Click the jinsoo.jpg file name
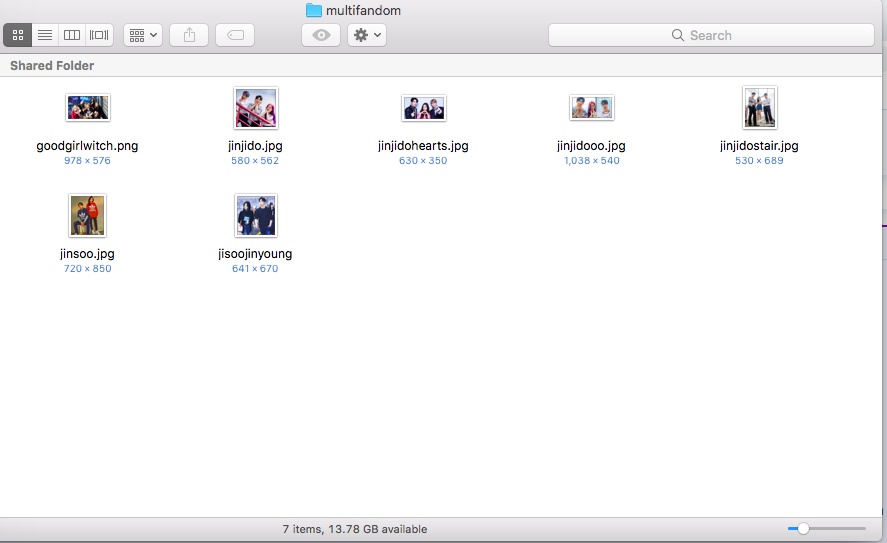This screenshot has width=887, height=543. click(x=87, y=254)
